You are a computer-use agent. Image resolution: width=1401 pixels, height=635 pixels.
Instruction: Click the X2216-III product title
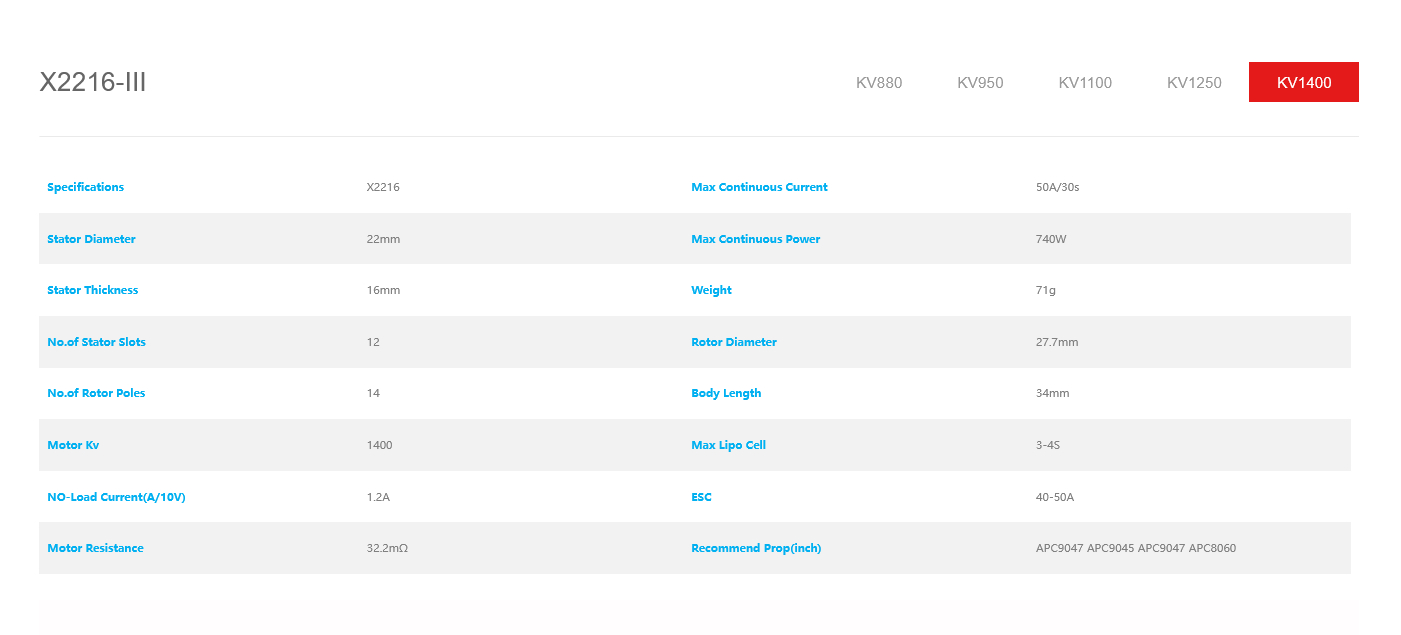[x=93, y=82]
